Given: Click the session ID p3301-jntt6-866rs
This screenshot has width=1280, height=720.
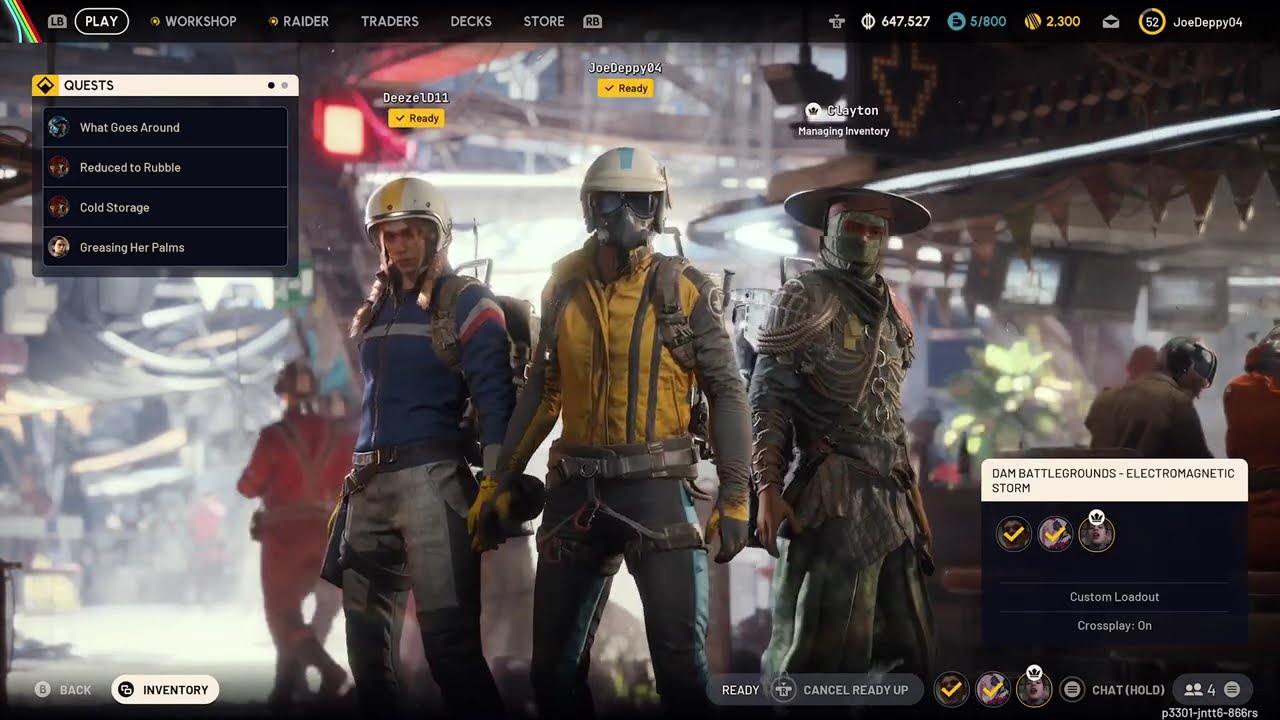Looking at the screenshot, I should point(1209,713).
